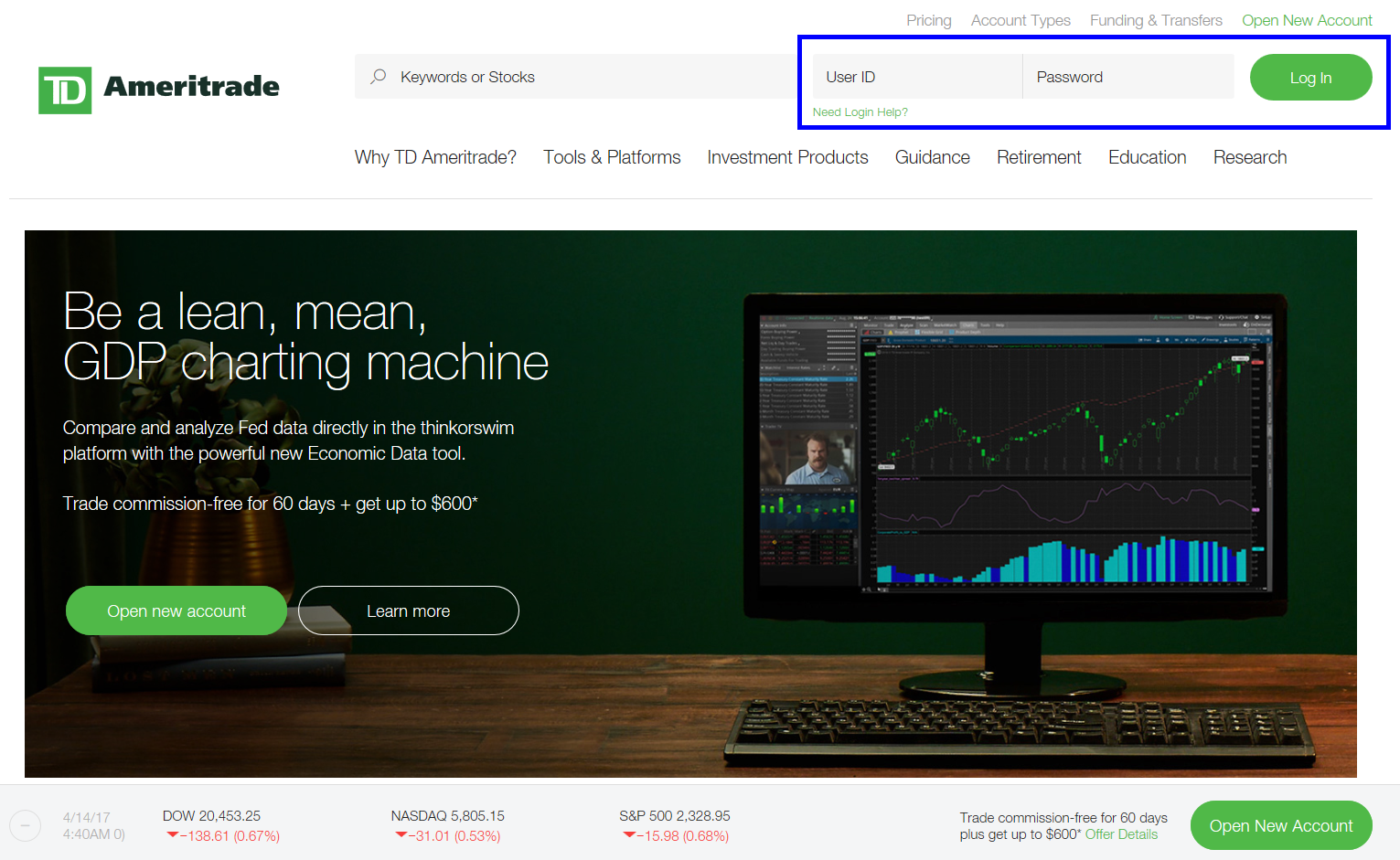Viewport: 1400px width, 860px height.
Task: Open the Tools & Platforms menu
Action: pyautogui.click(x=612, y=157)
